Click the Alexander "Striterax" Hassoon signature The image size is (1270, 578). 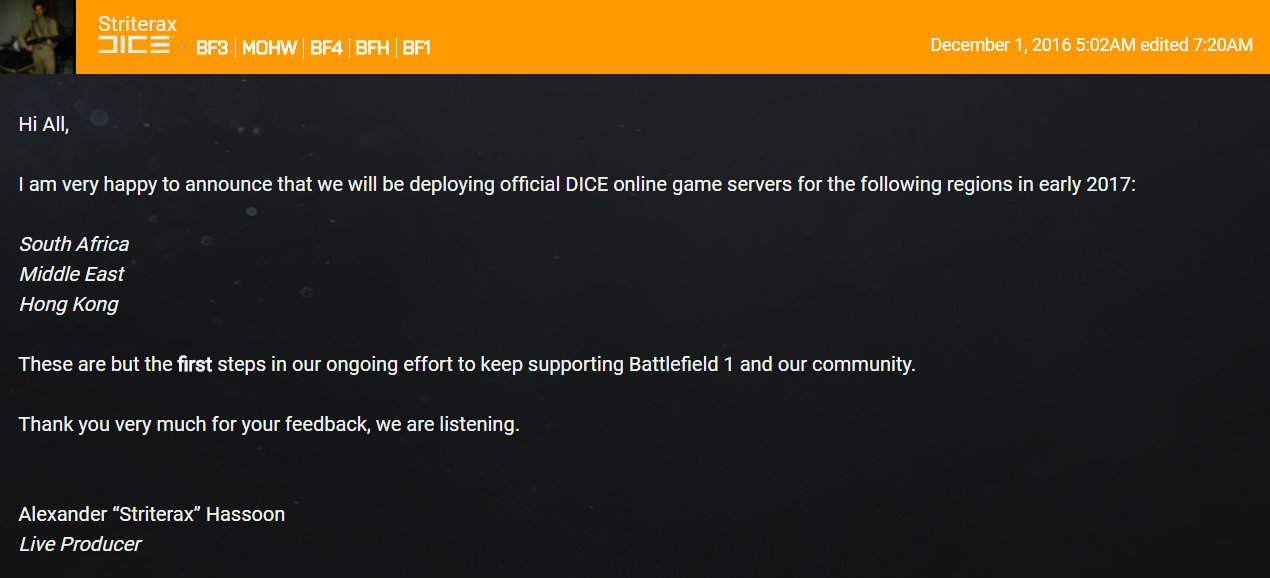[x=152, y=514]
